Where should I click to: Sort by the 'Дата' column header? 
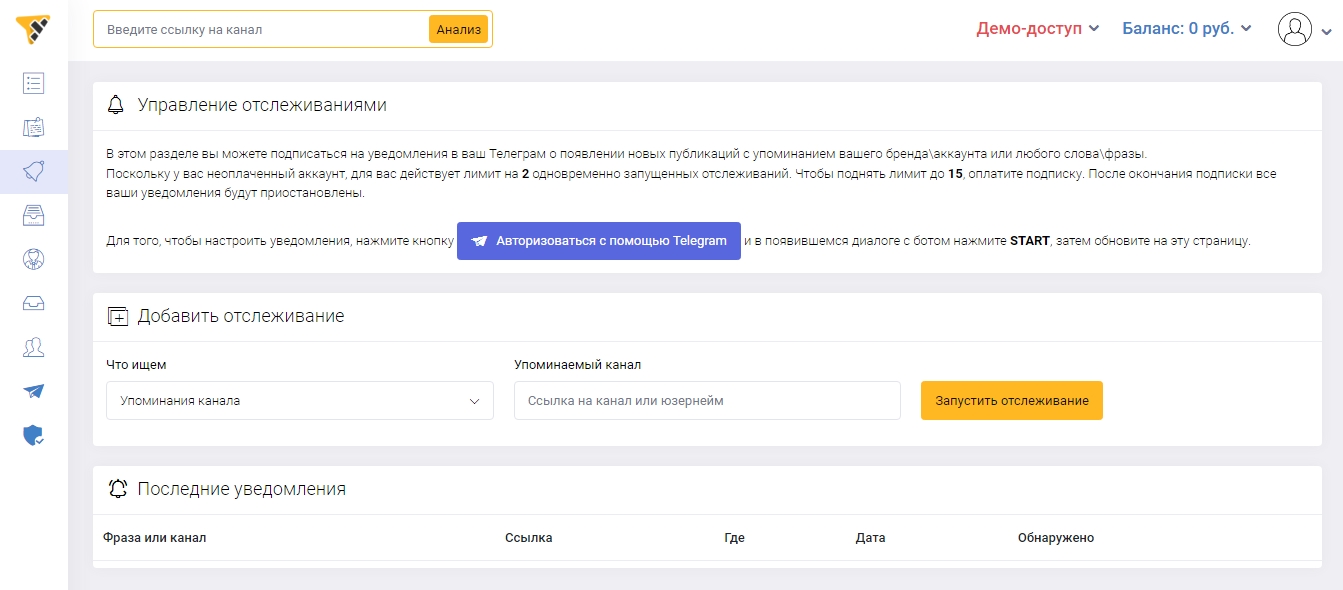point(870,537)
